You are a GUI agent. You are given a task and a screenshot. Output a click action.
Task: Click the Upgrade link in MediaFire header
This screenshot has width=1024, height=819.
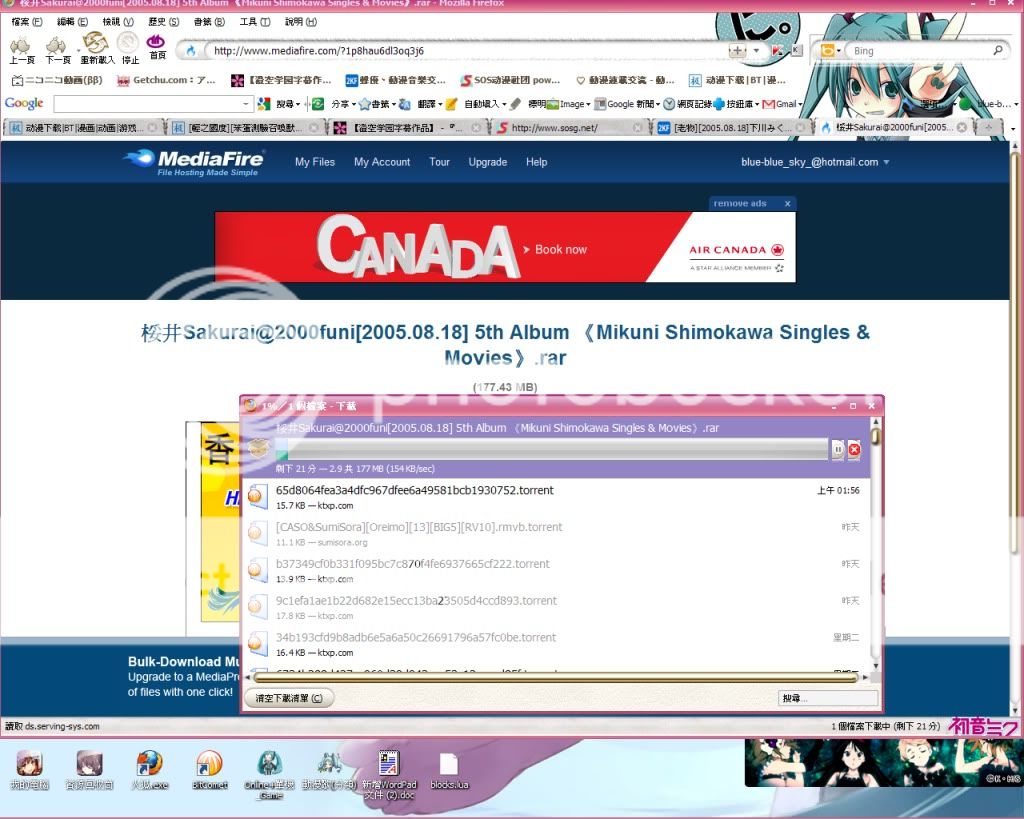[x=487, y=162]
